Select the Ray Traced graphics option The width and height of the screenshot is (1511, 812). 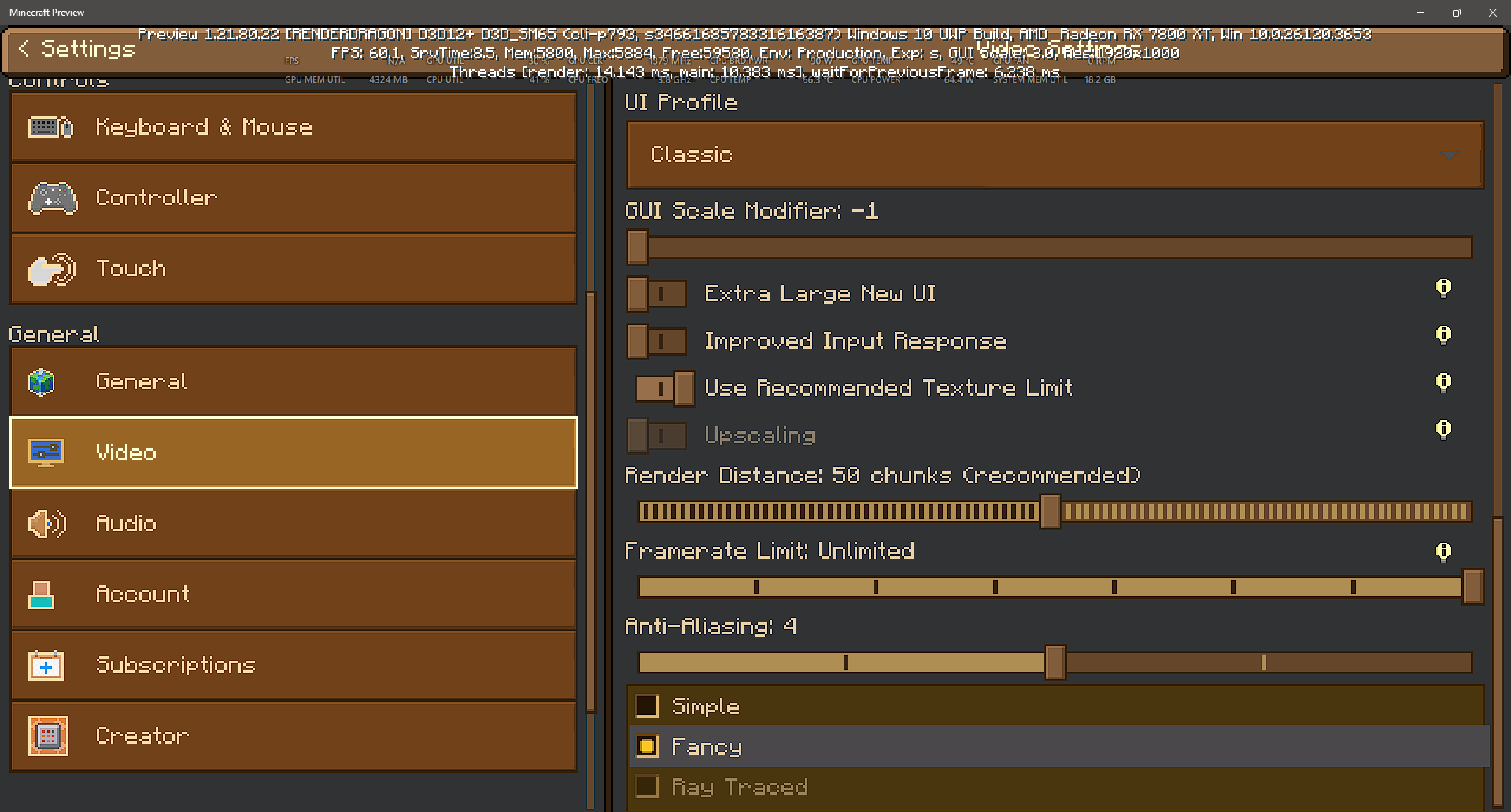[647, 787]
